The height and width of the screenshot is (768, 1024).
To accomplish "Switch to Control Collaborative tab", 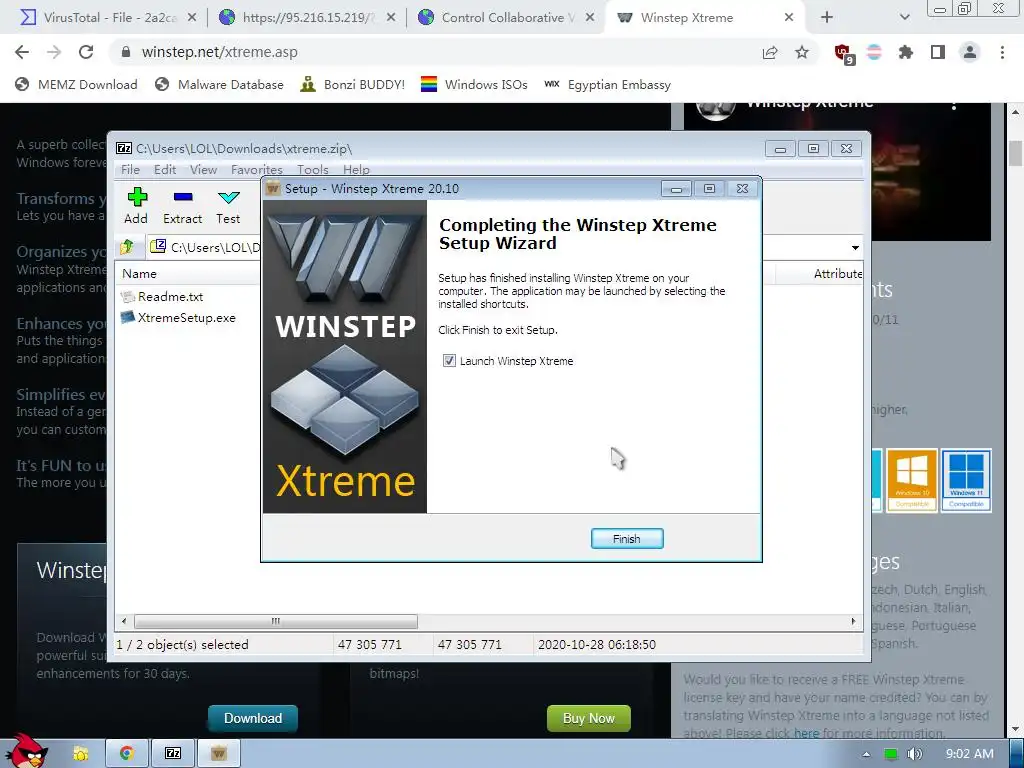I will click(x=508, y=18).
